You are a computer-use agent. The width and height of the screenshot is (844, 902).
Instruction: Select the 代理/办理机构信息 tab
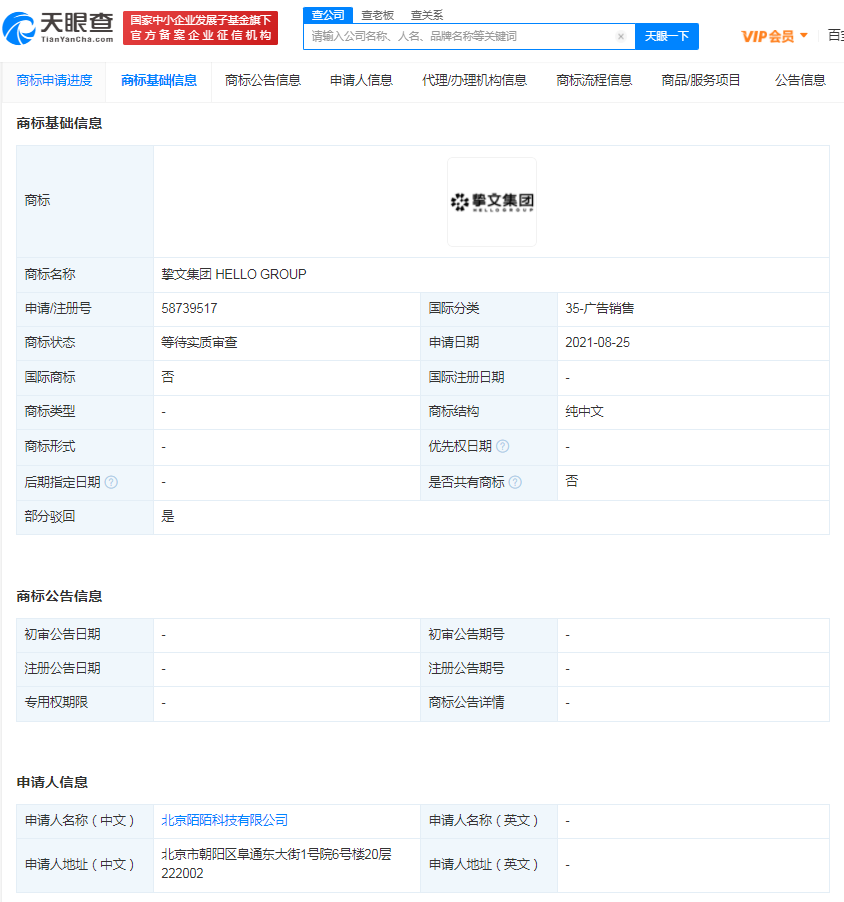point(475,81)
